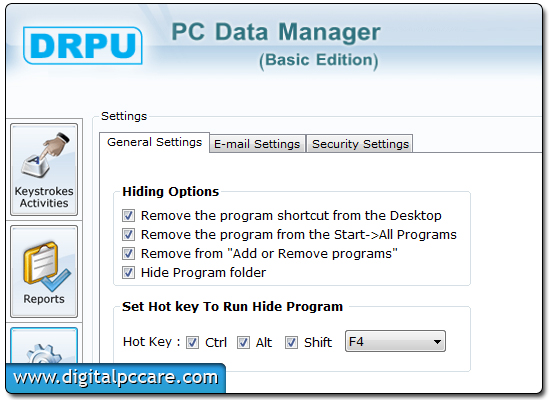Uncheck Remove the program shortcut from Desktop
The width and height of the screenshot is (550, 400).
point(128,215)
